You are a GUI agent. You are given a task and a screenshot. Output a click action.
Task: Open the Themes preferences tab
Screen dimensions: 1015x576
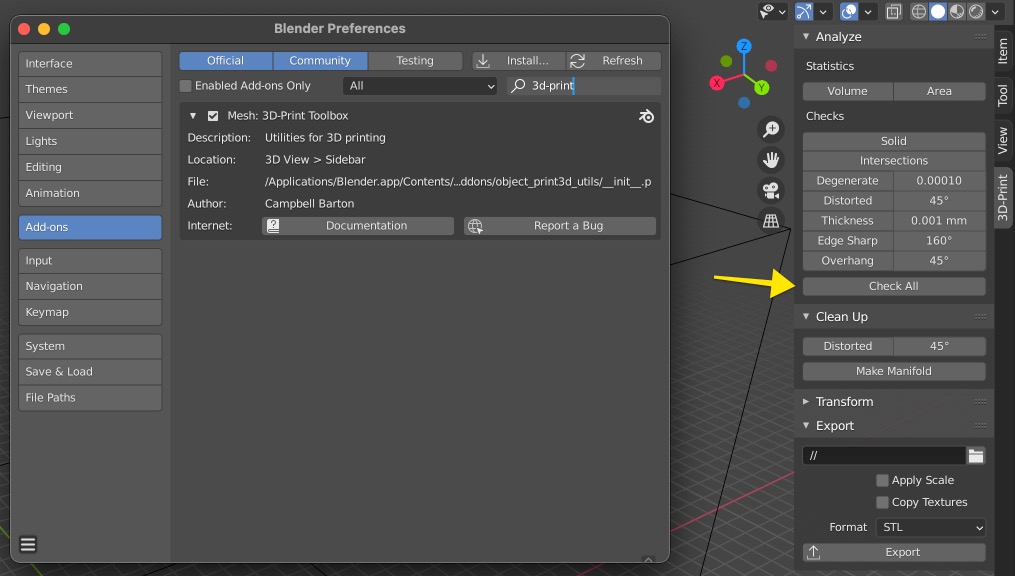point(90,89)
